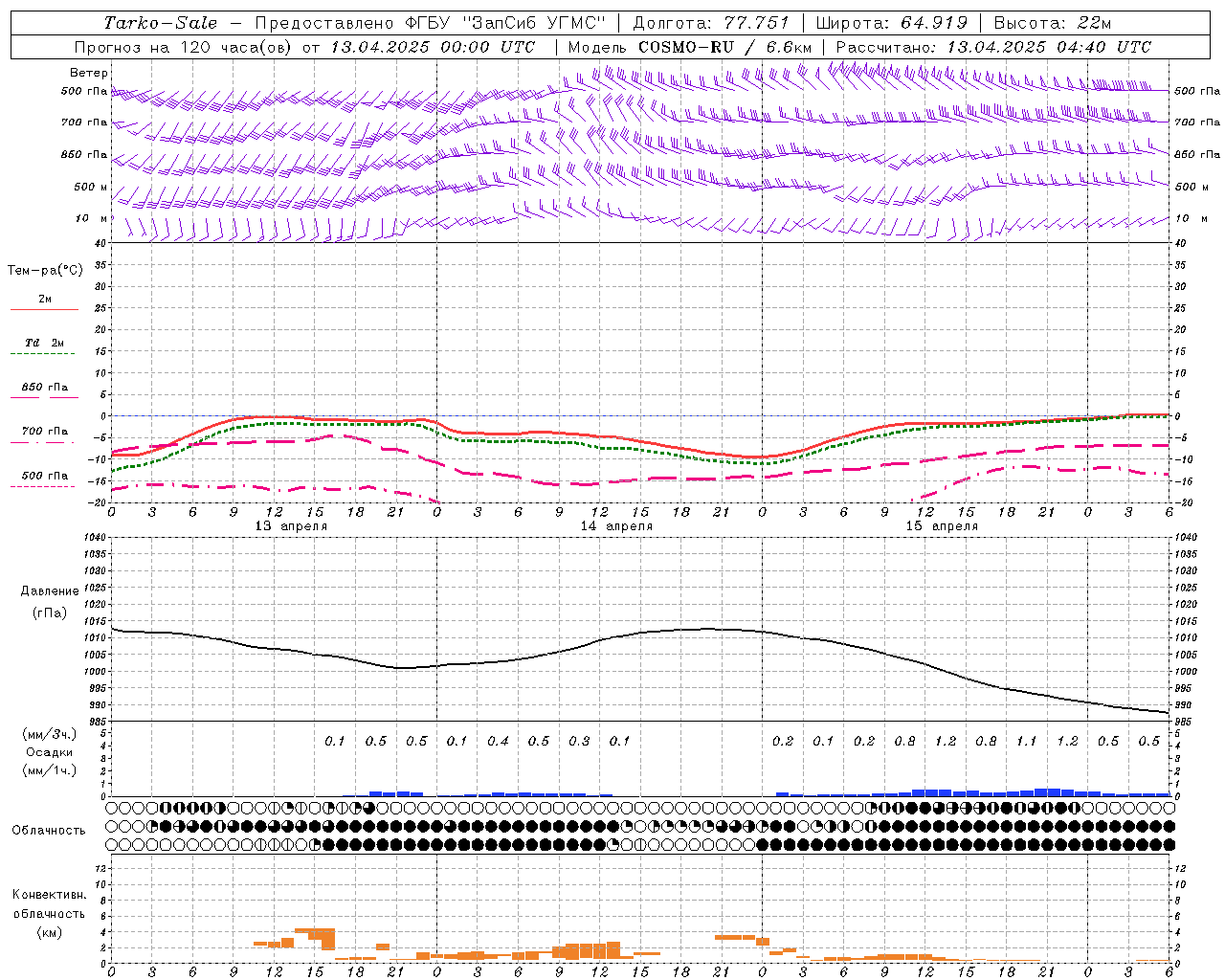Click the Модель COSMO-RU / 6.6км label
This screenshot has width=1225, height=980.
690,47
